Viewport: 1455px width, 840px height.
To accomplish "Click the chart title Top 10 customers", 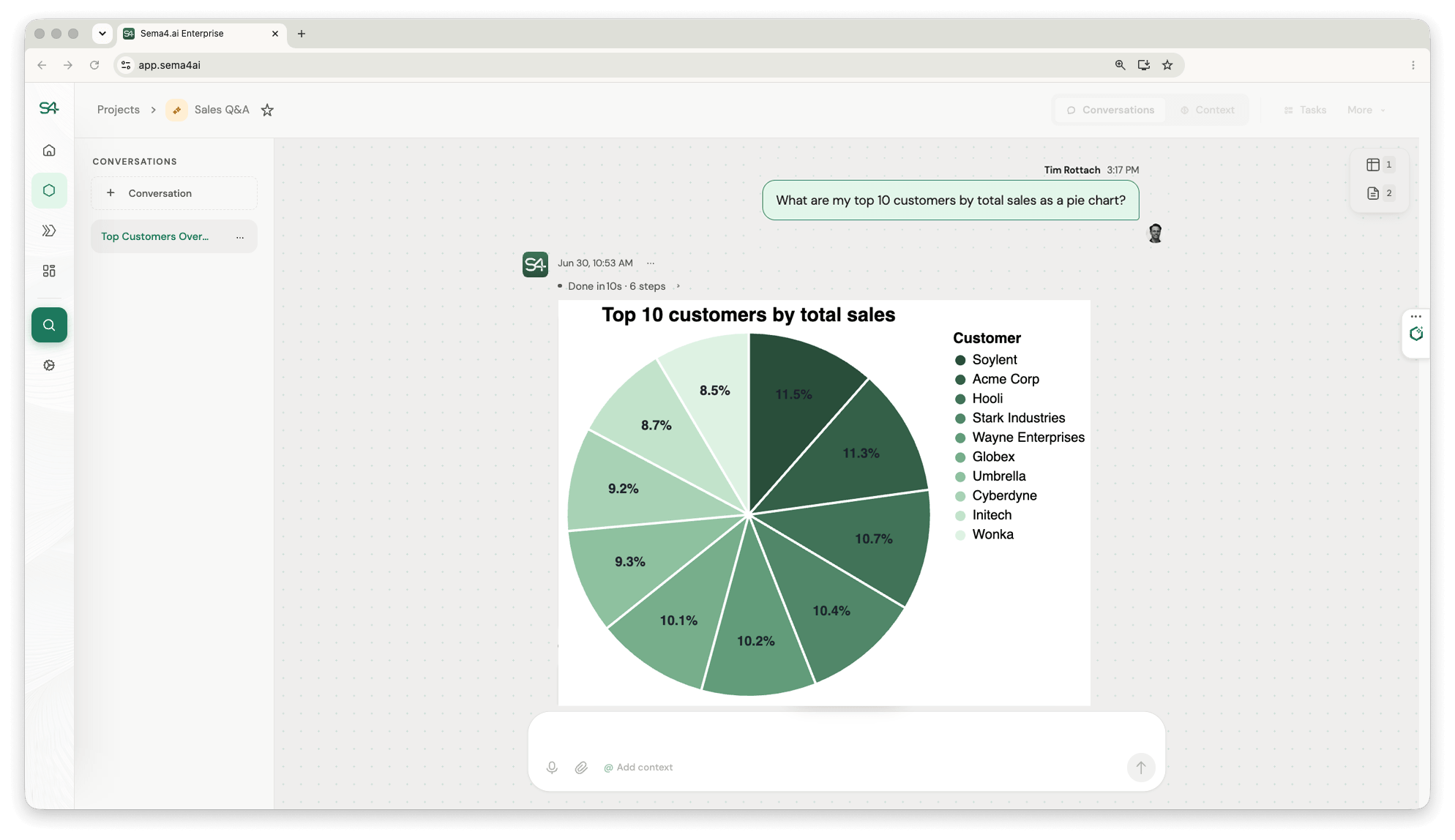I will click(748, 315).
